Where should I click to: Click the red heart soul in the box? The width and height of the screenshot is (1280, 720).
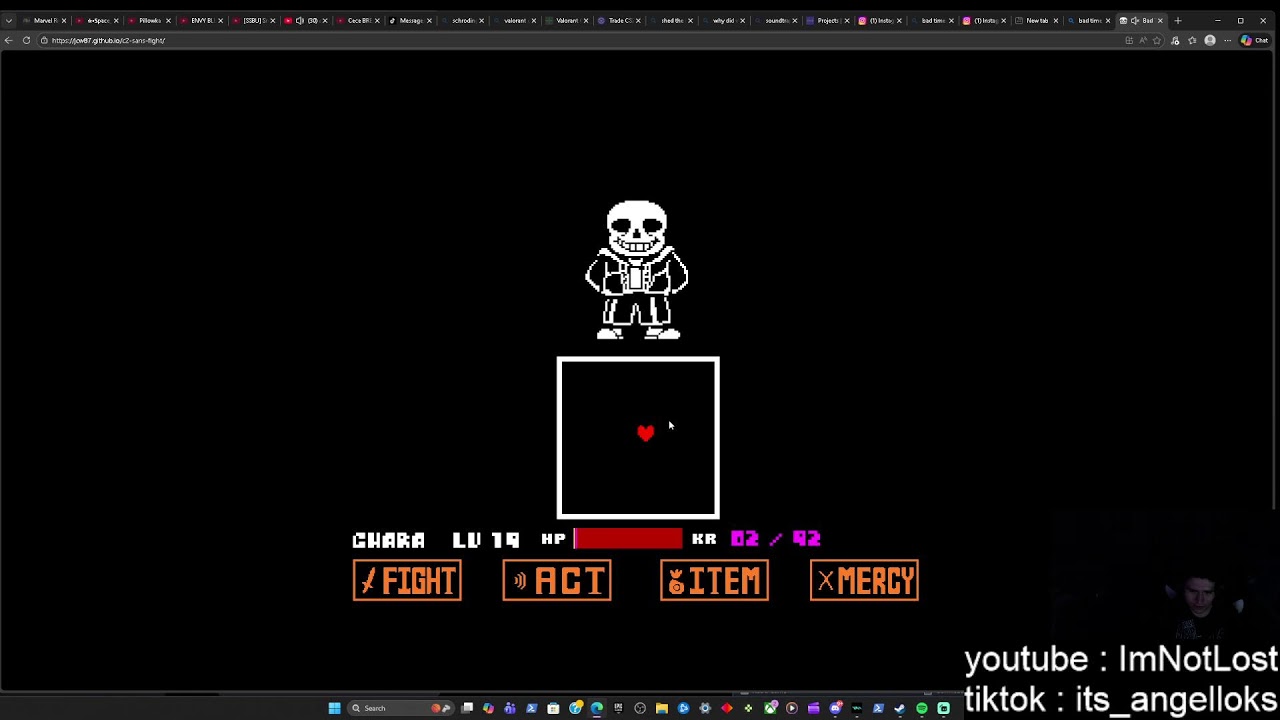coord(646,432)
